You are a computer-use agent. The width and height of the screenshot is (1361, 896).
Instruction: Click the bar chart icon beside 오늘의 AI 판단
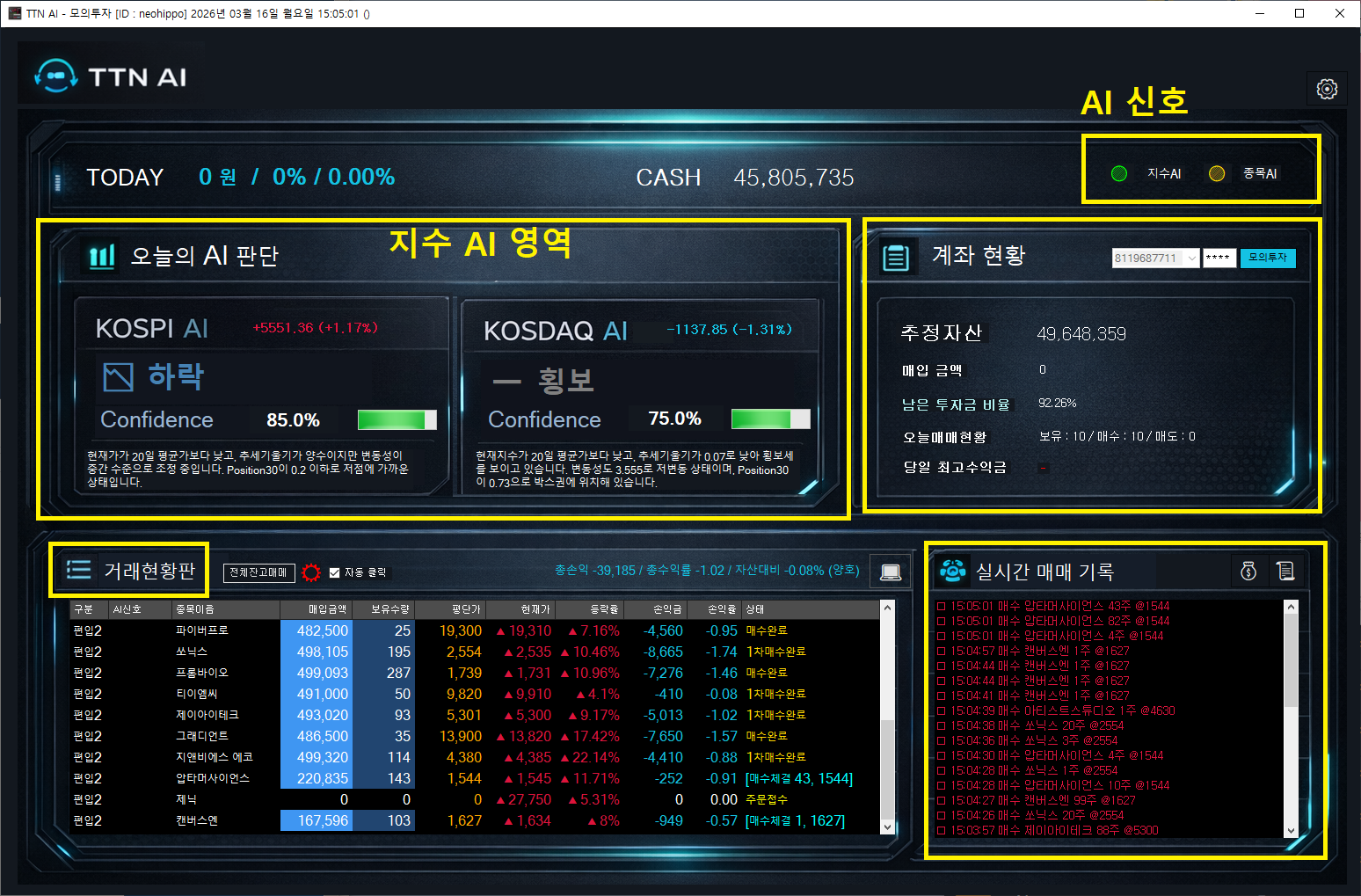coord(102,257)
